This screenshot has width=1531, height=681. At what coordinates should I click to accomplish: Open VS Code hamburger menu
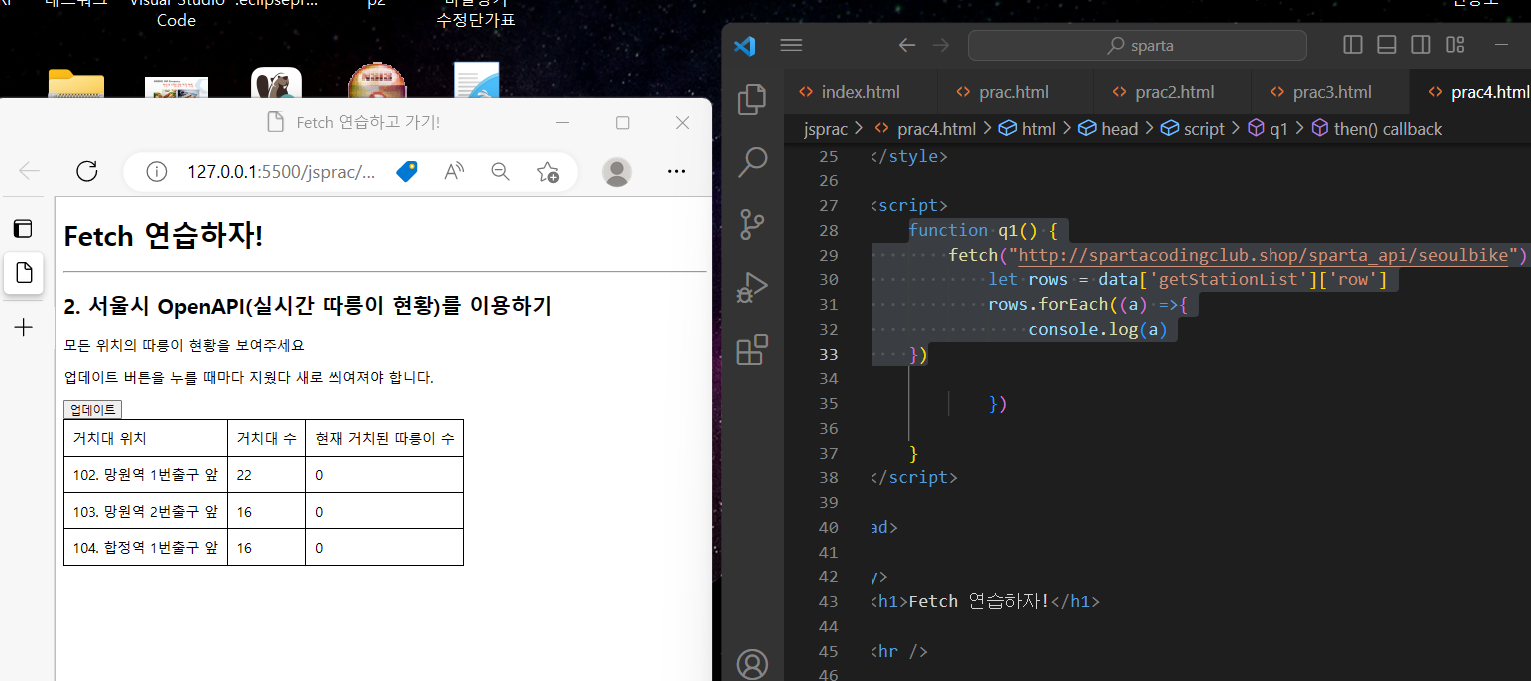(x=791, y=45)
